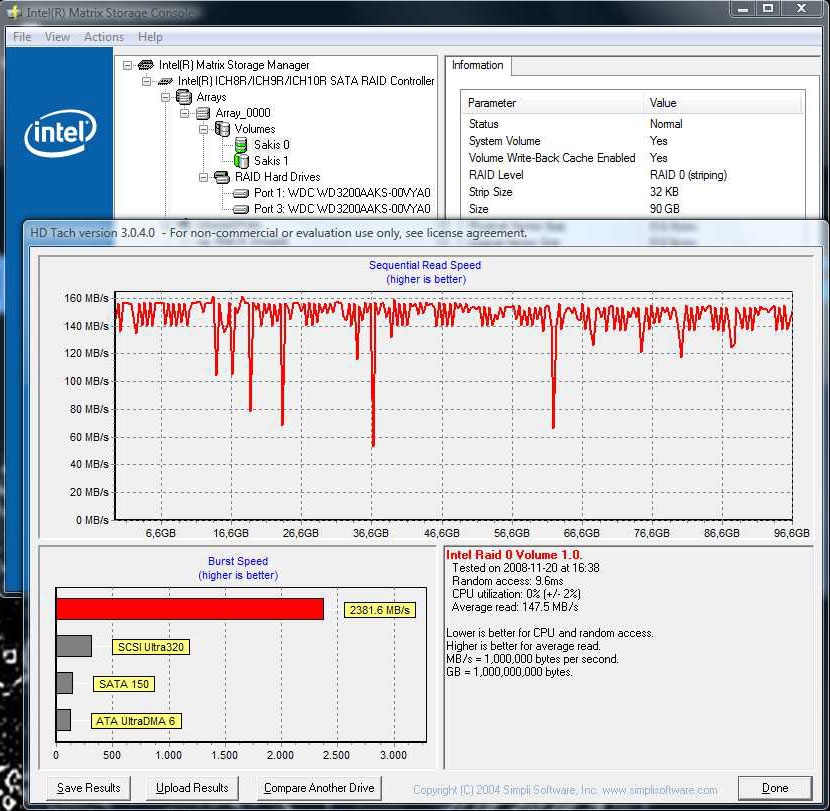Image resolution: width=830 pixels, height=811 pixels.
Task: Click the Matrix Storage Console title bar icon
Action: (x=14, y=12)
